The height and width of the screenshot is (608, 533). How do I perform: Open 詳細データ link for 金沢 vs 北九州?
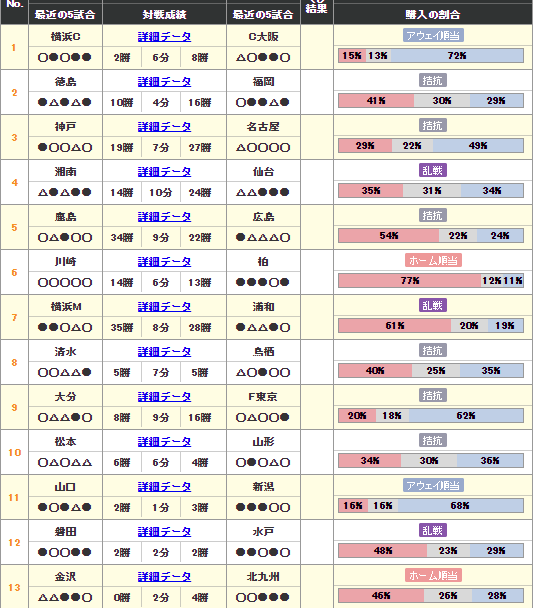click(164, 577)
